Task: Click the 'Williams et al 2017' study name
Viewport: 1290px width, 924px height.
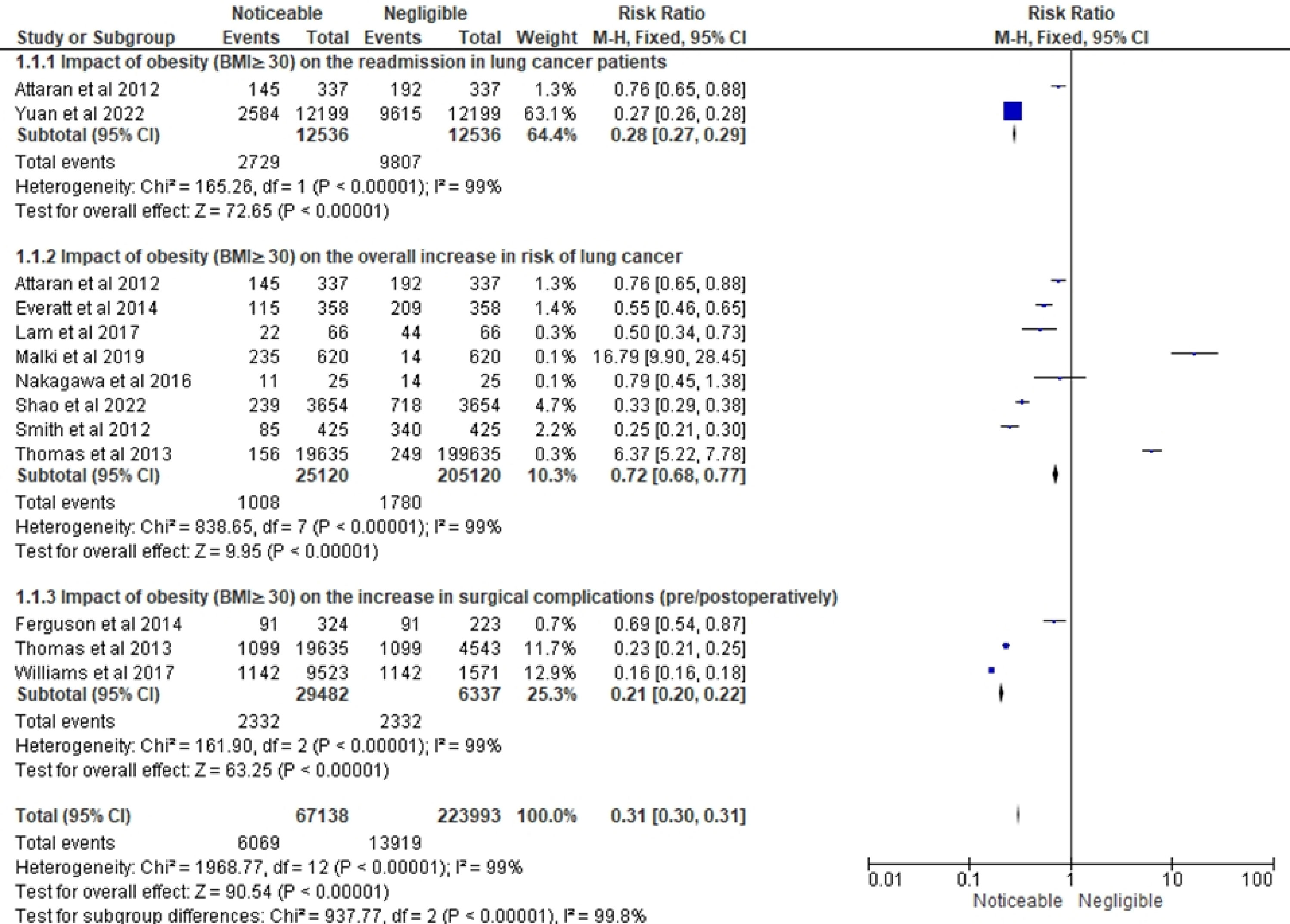Action: point(94,673)
